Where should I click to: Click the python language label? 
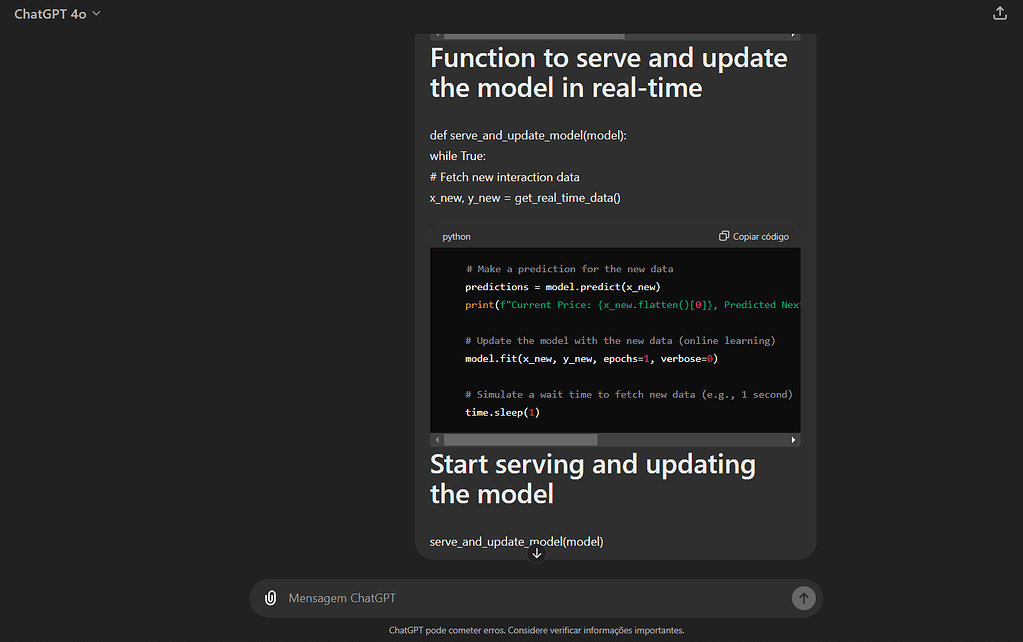click(456, 236)
